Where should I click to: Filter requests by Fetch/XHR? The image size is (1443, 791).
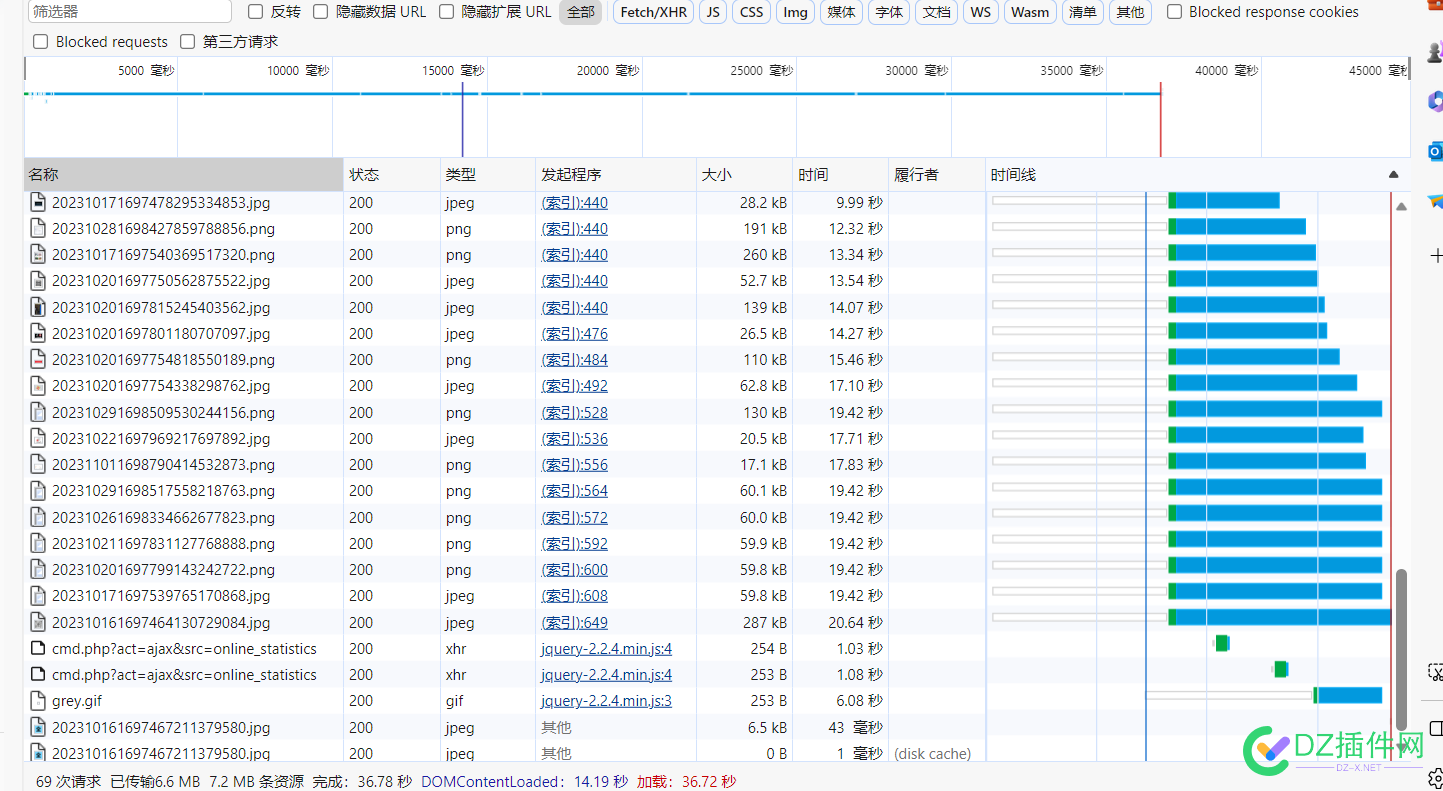pos(653,12)
